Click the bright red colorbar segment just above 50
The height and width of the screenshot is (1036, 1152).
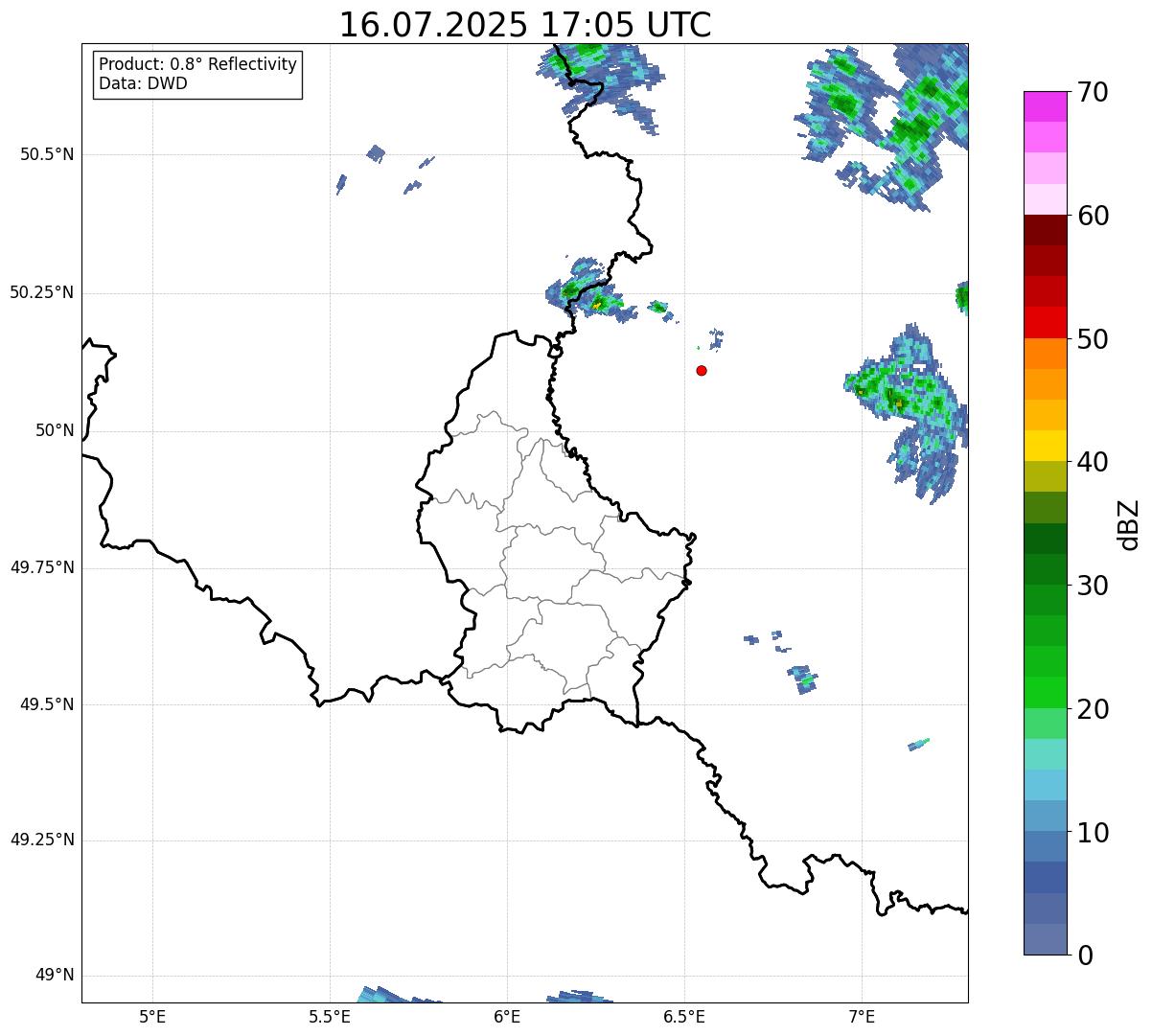(1046, 323)
